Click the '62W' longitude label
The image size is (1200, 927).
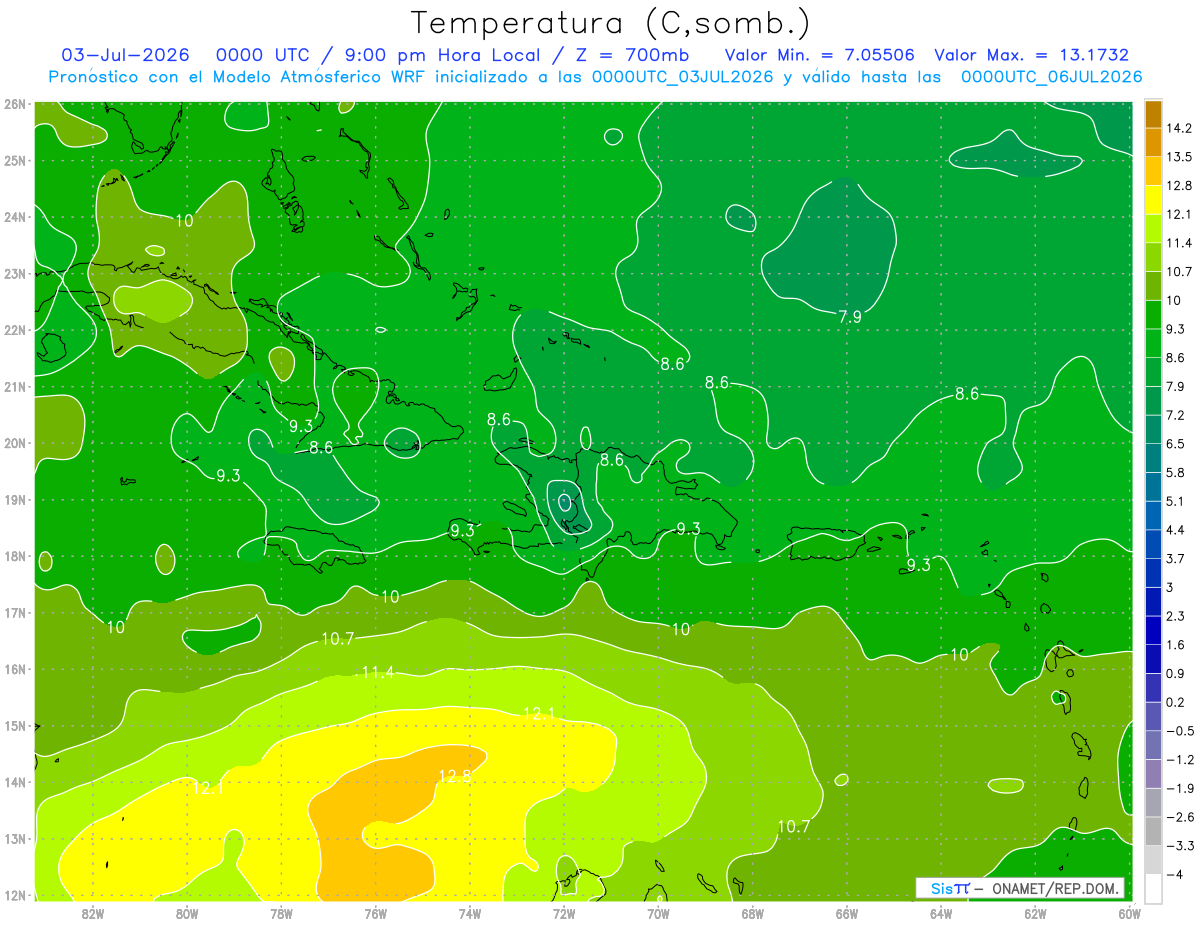[x=1035, y=913]
